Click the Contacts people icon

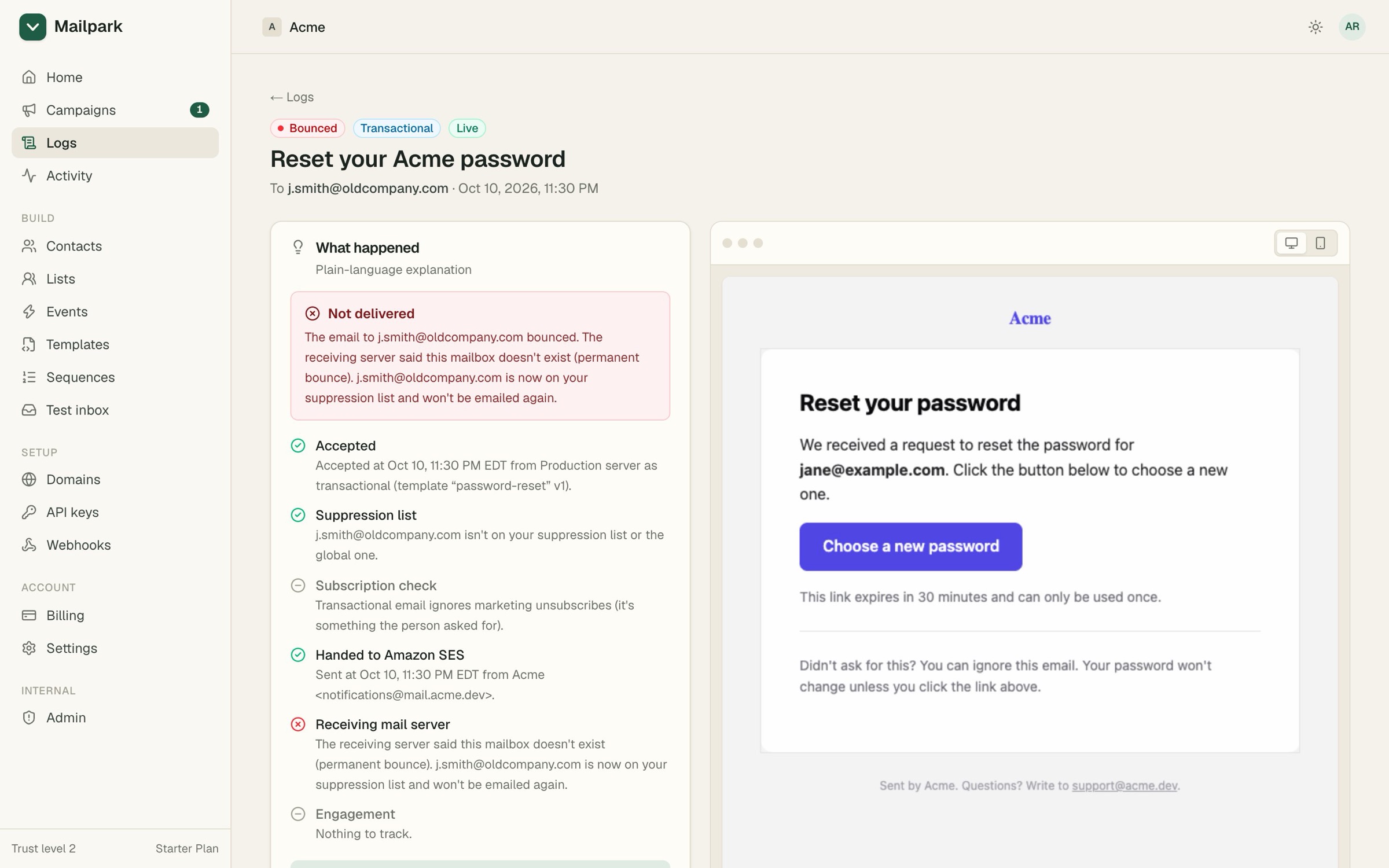coord(29,246)
